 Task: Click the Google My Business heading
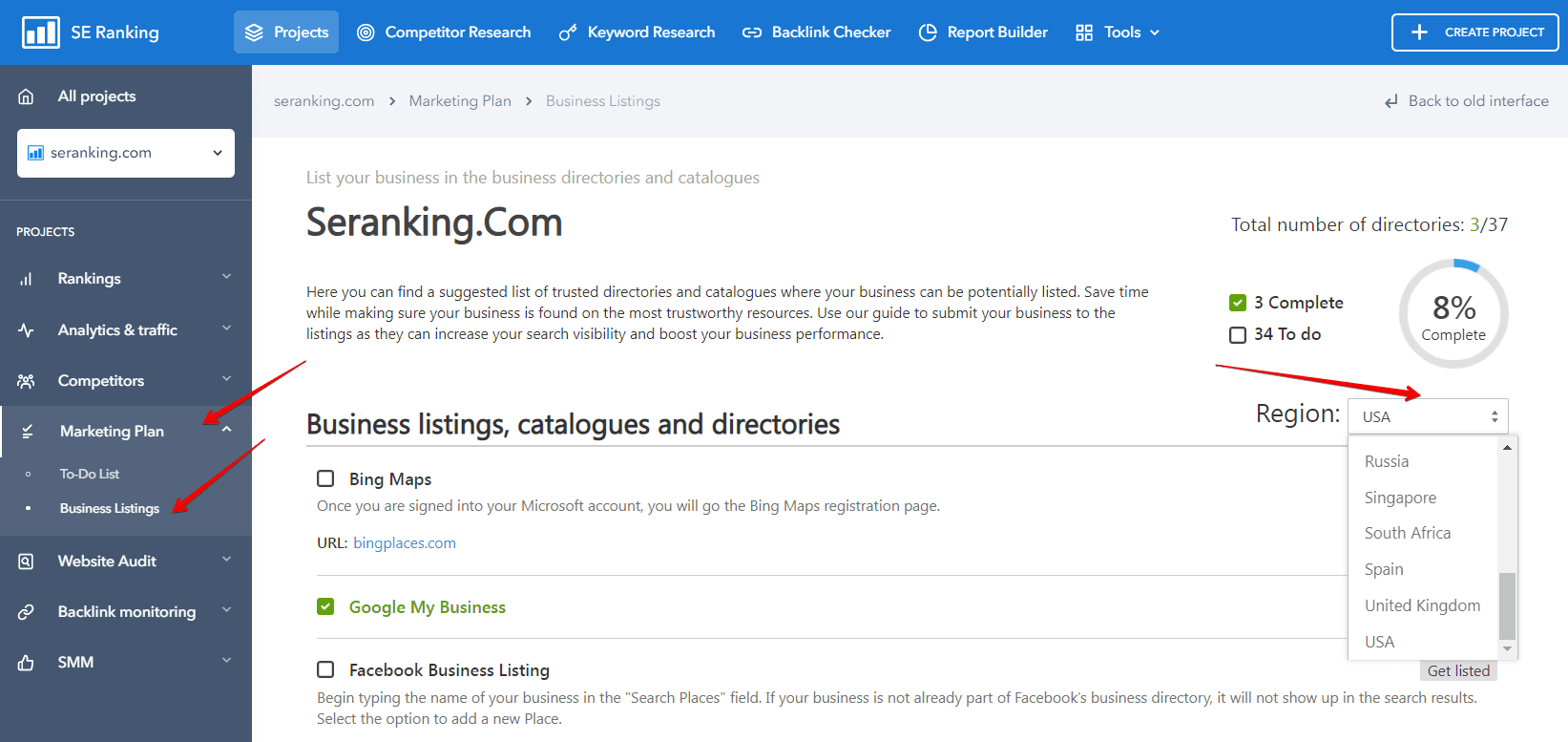[x=428, y=607]
